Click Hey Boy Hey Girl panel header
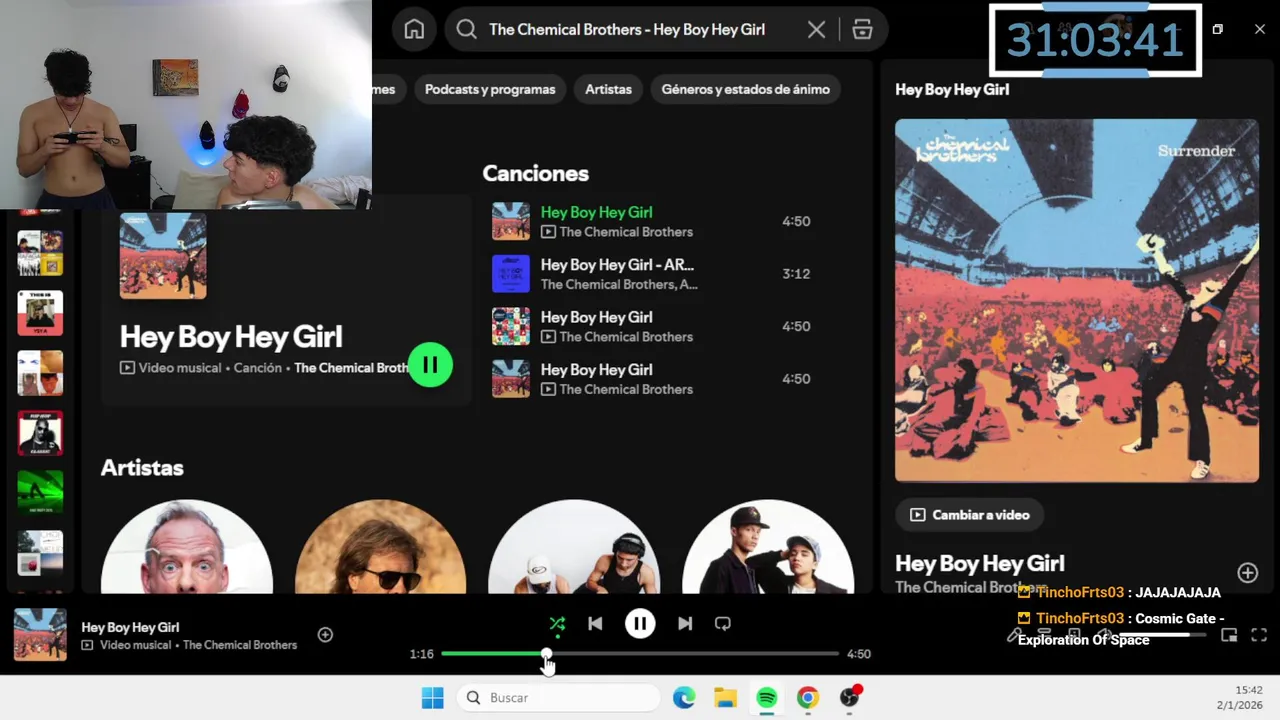This screenshot has height=720, width=1280. 952,89
